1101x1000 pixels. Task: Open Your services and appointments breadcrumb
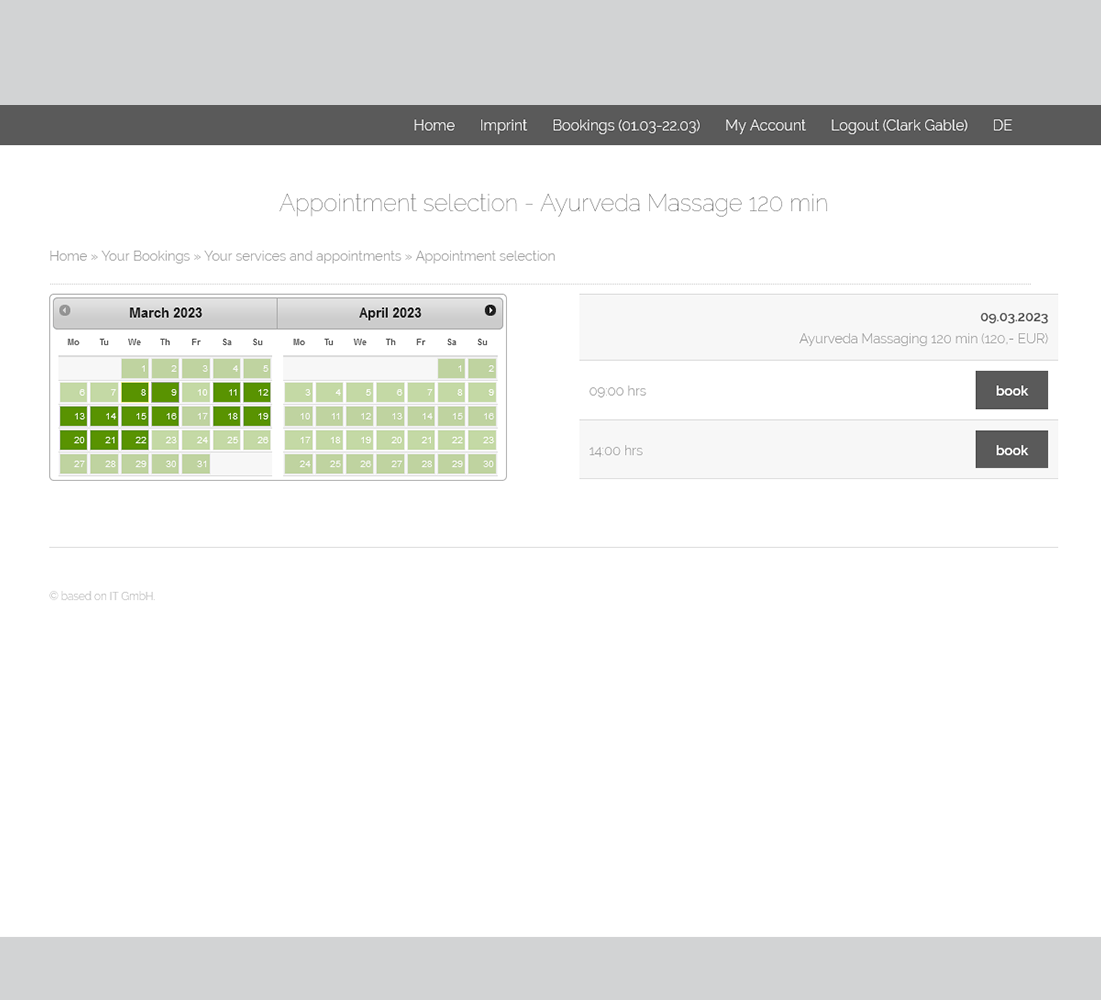[x=303, y=256]
